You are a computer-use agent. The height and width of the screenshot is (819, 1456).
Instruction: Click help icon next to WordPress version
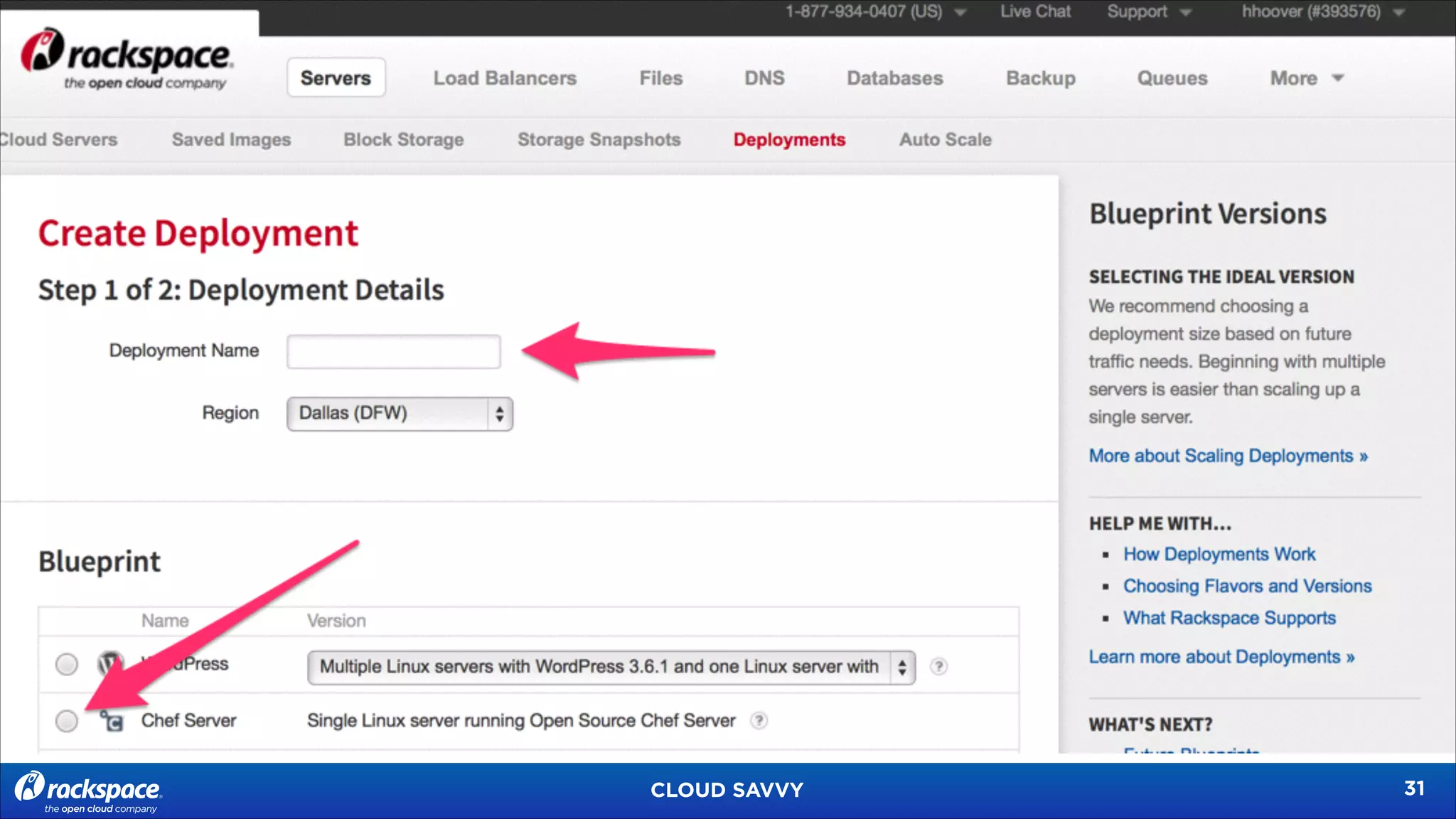938,666
